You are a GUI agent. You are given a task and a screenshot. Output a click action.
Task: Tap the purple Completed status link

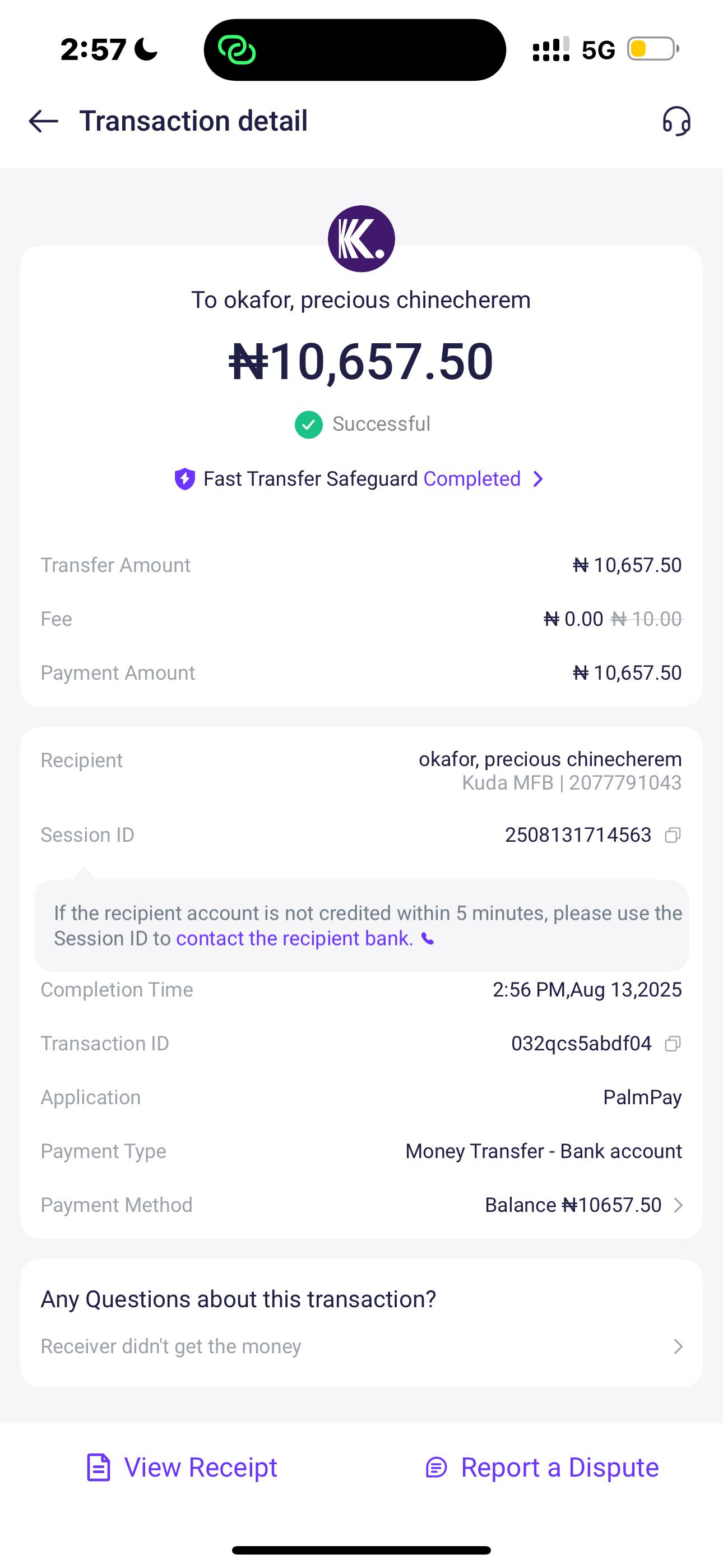coord(472,479)
